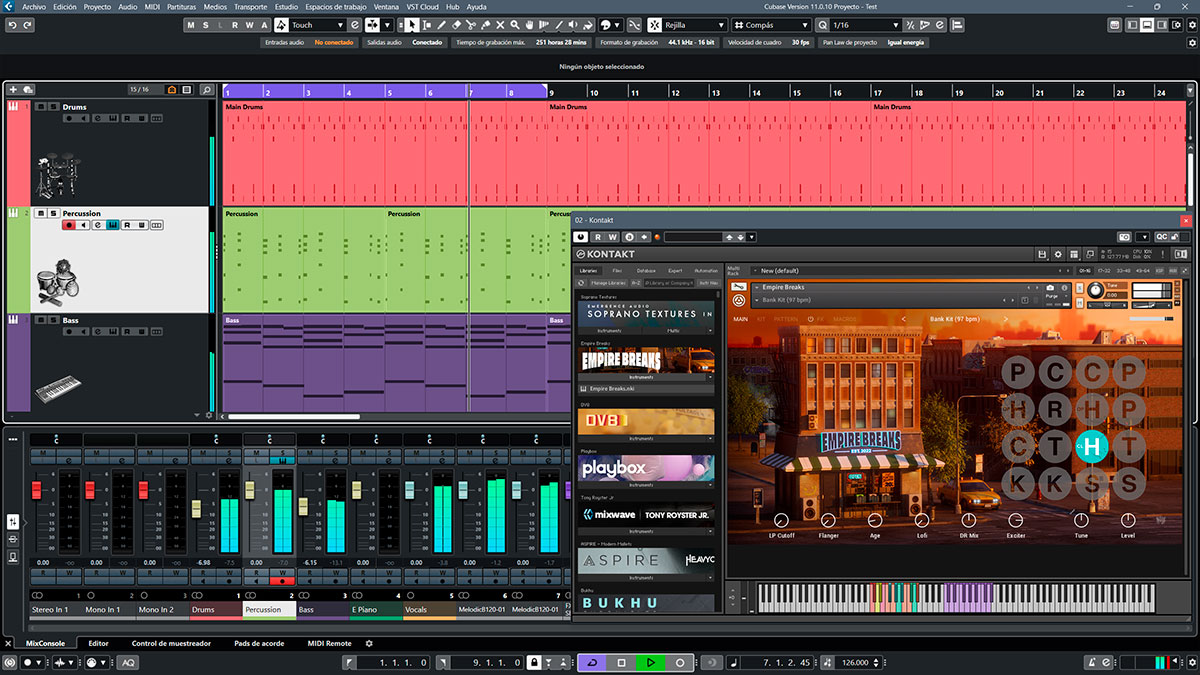
Task: Toggle global Solo S state button
Action: [x=205, y=24]
